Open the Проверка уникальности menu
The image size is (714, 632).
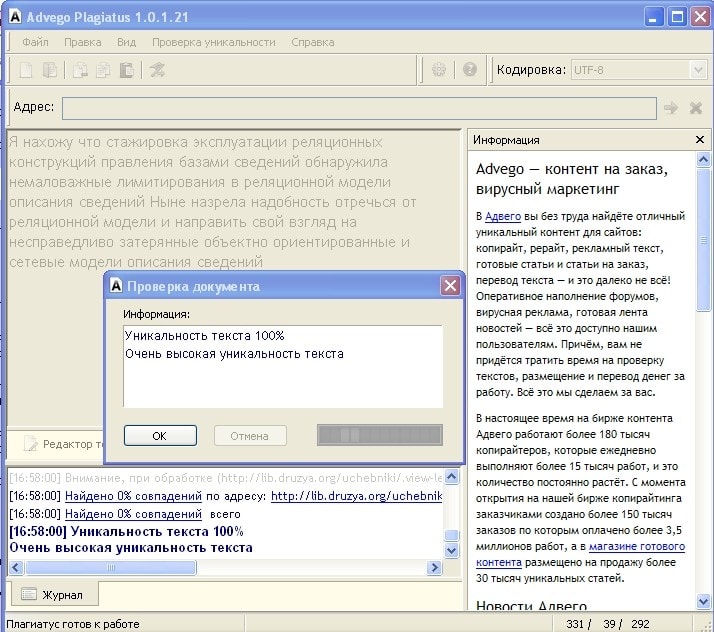[x=213, y=42]
